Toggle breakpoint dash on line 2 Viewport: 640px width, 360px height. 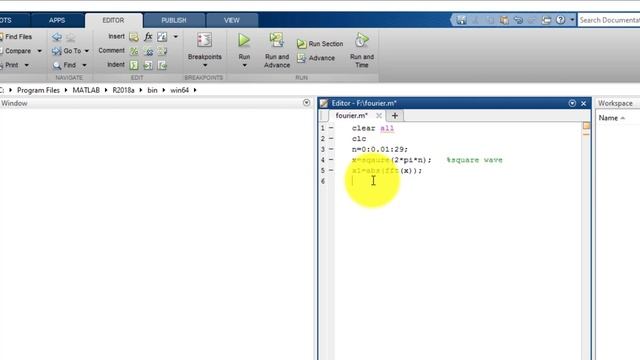(x=331, y=139)
